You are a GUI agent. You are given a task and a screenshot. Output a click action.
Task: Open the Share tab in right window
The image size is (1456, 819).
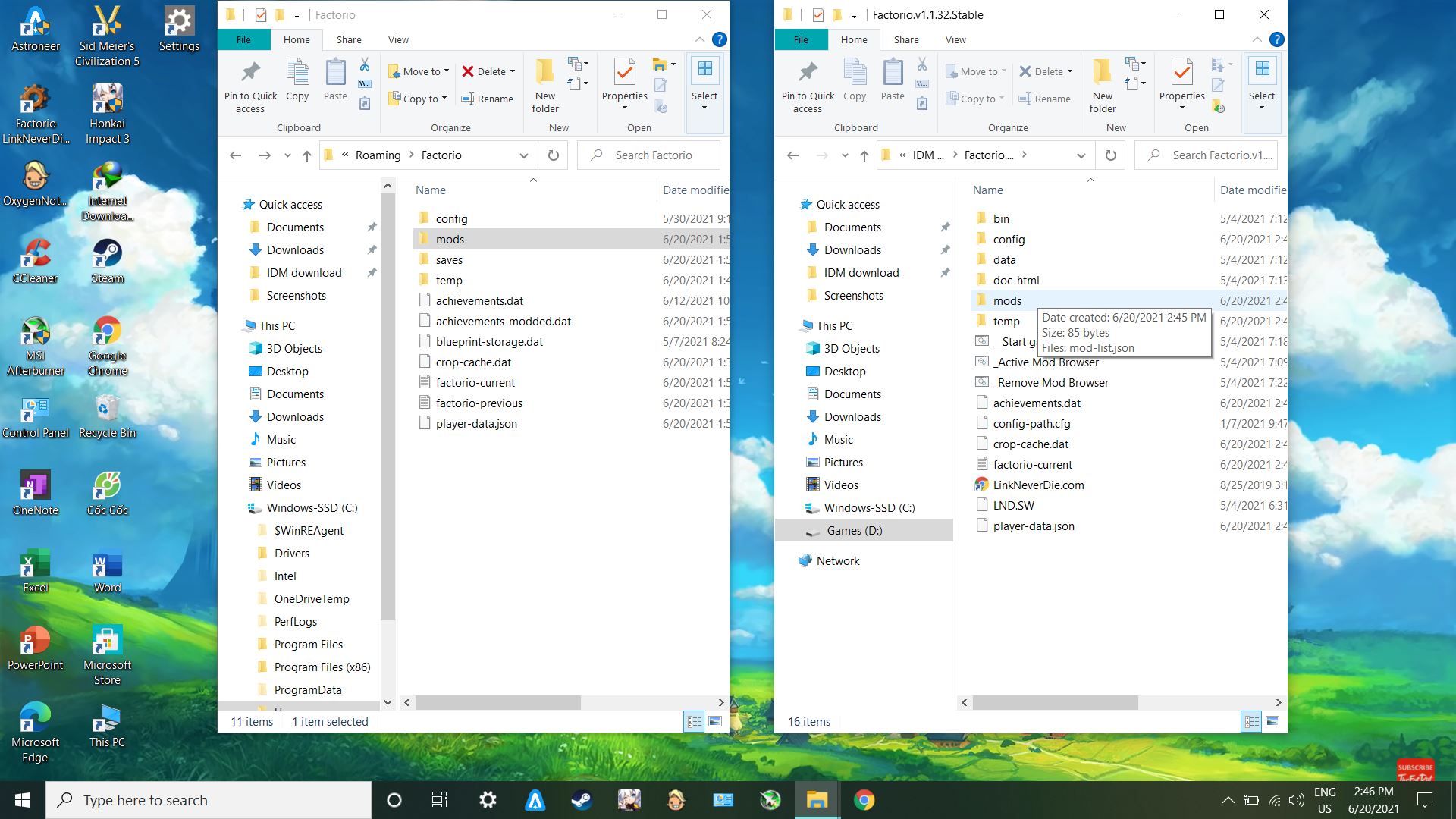click(905, 39)
